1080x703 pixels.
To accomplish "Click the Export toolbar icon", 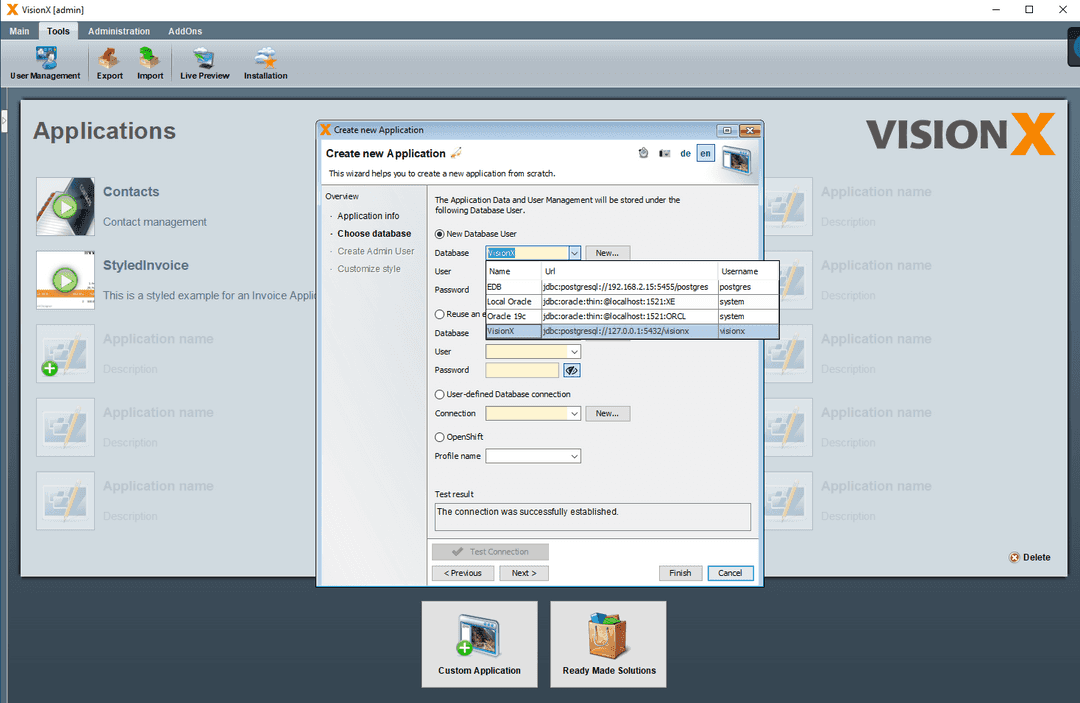I will 109,62.
